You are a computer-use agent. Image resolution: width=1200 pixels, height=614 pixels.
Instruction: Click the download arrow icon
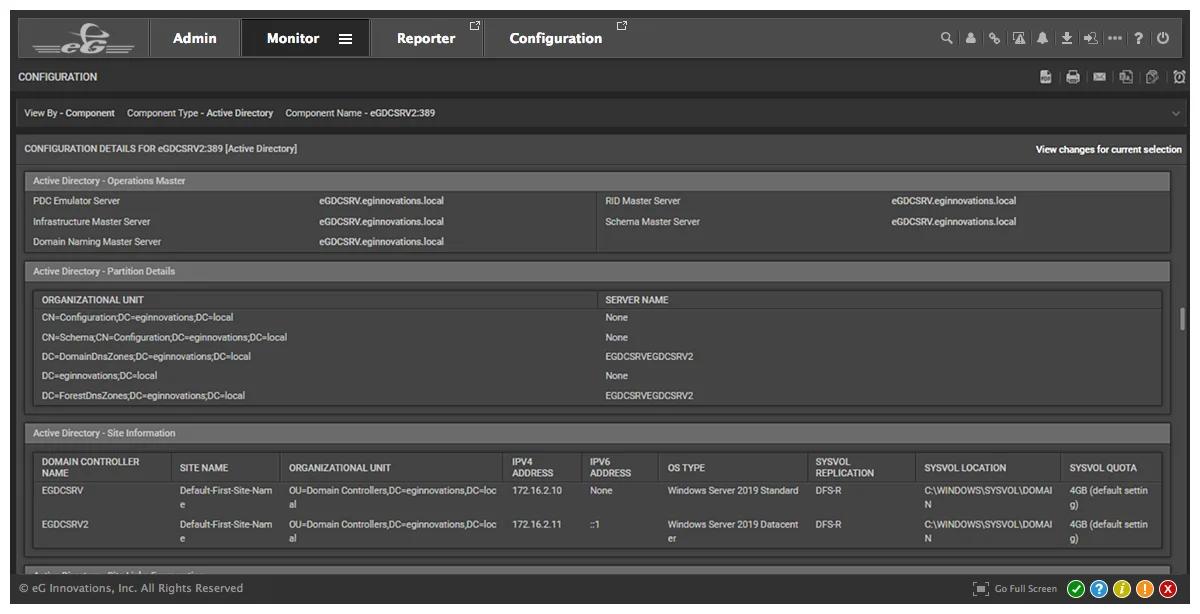[x=1066, y=38]
